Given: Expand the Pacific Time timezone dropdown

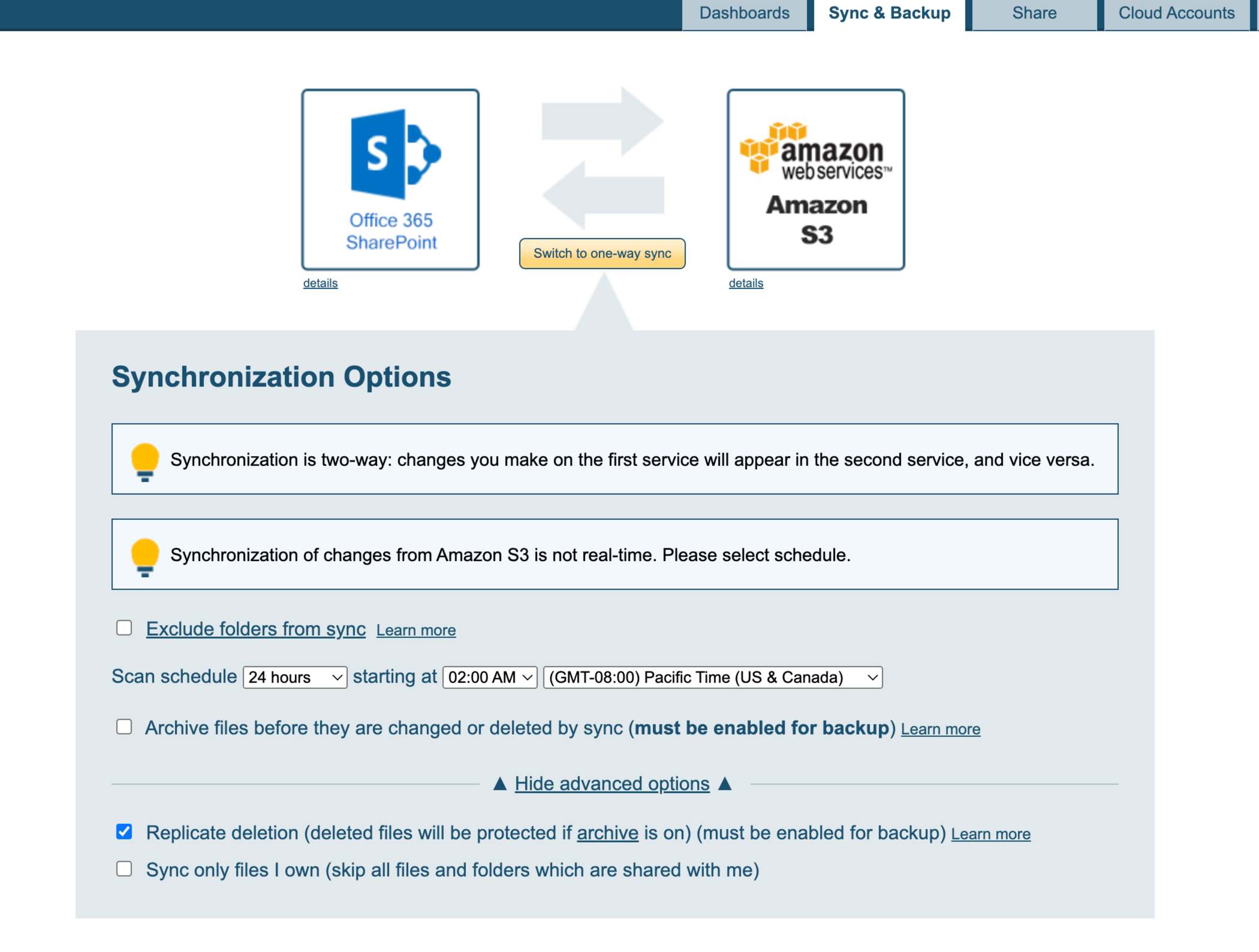Looking at the screenshot, I should pos(712,677).
